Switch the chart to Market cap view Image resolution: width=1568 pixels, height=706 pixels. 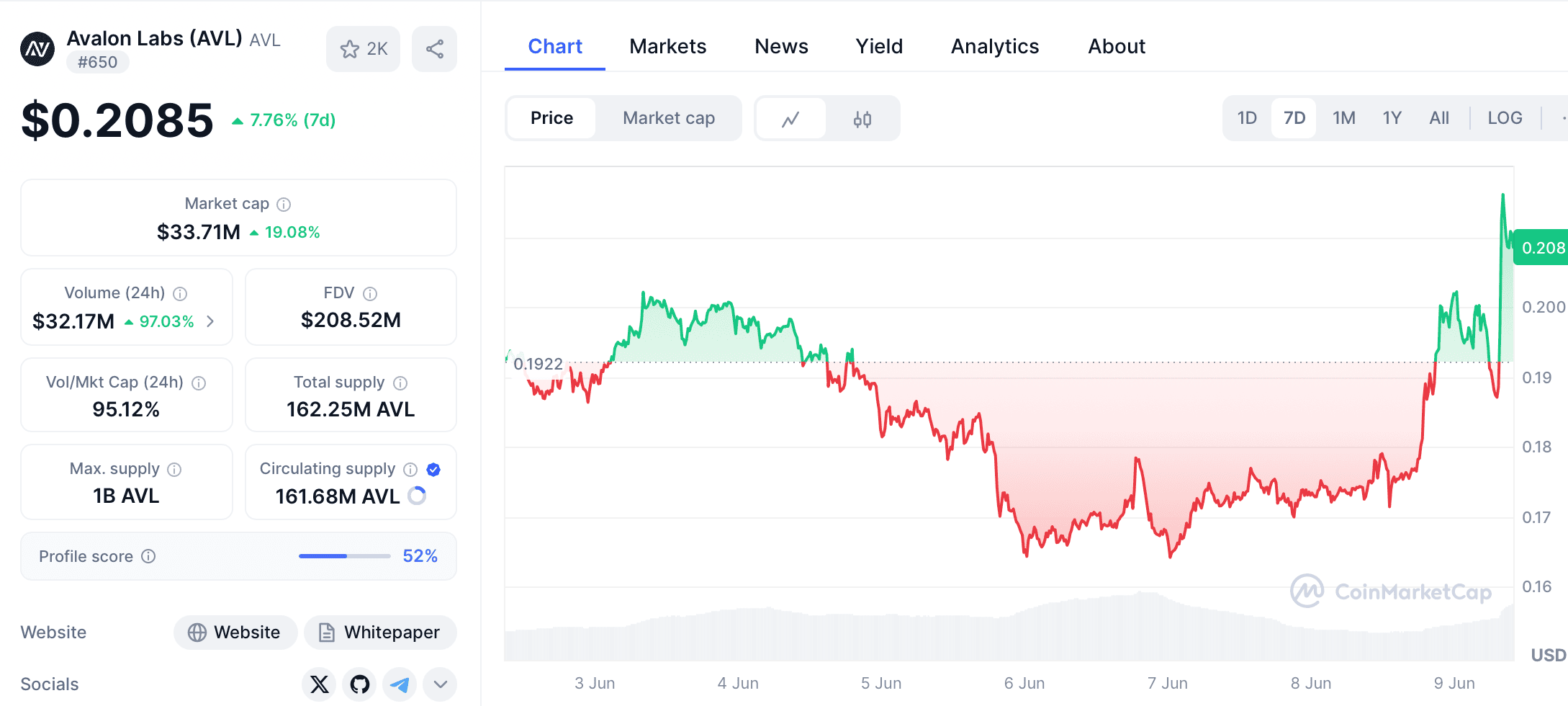point(668,117)
